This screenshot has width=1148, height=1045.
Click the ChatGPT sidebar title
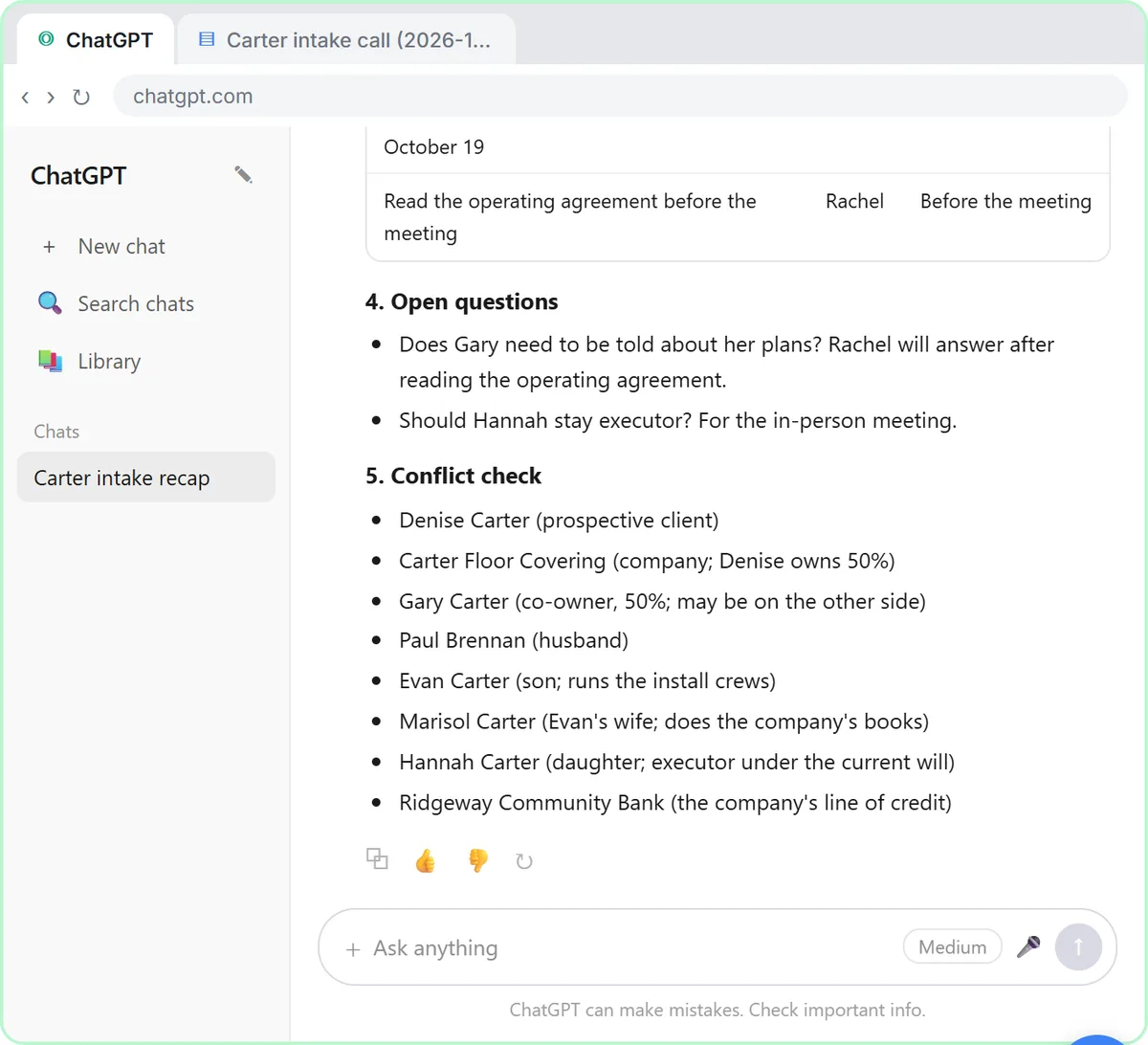(x=78, y=175)
